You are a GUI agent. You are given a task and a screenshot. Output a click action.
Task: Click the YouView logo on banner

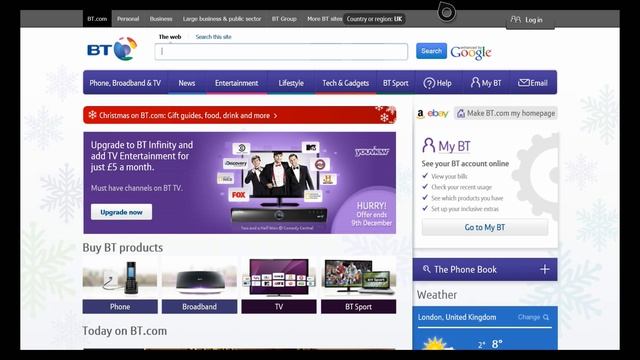(371, 152)
